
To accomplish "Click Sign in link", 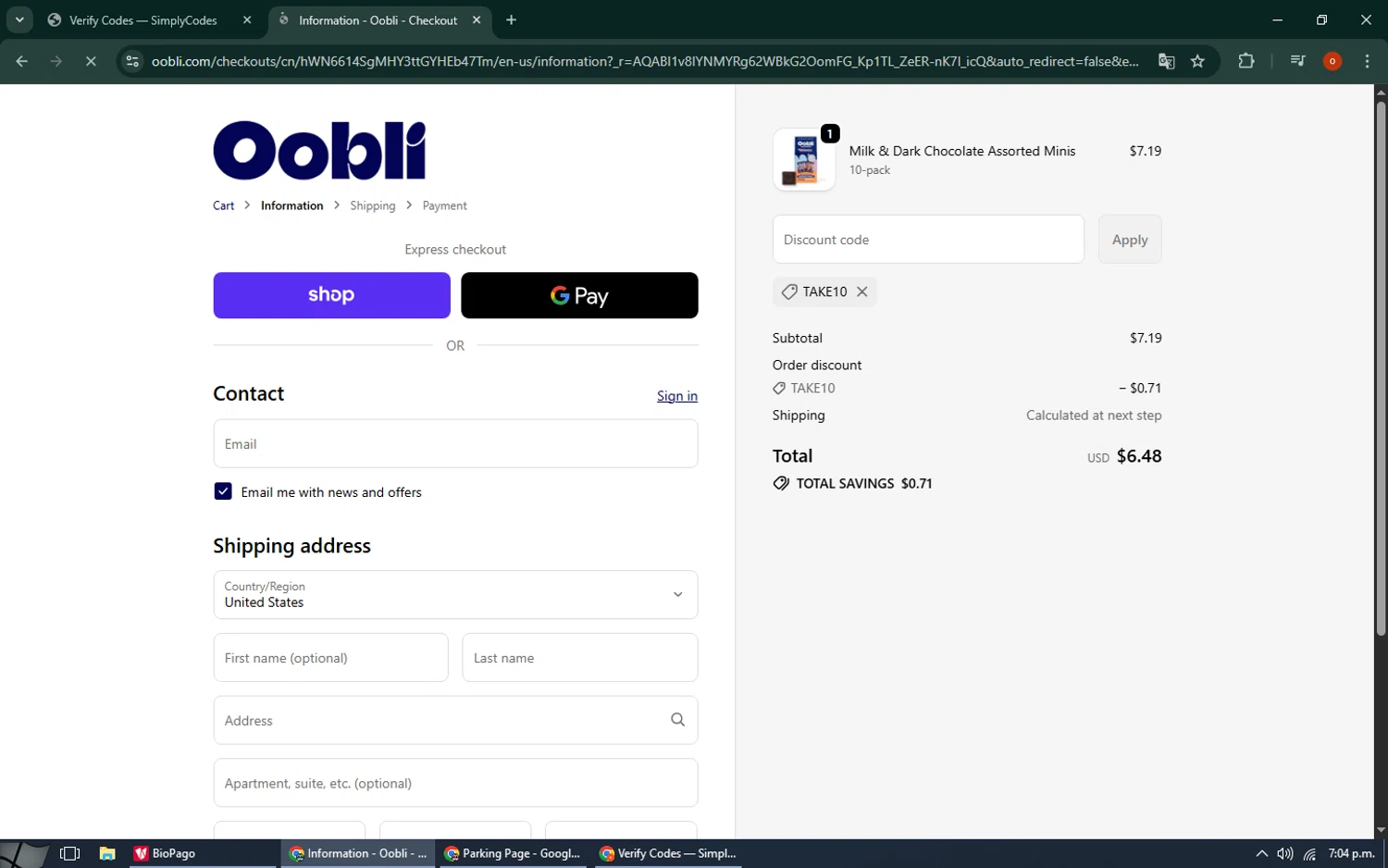I will point(676,396).
